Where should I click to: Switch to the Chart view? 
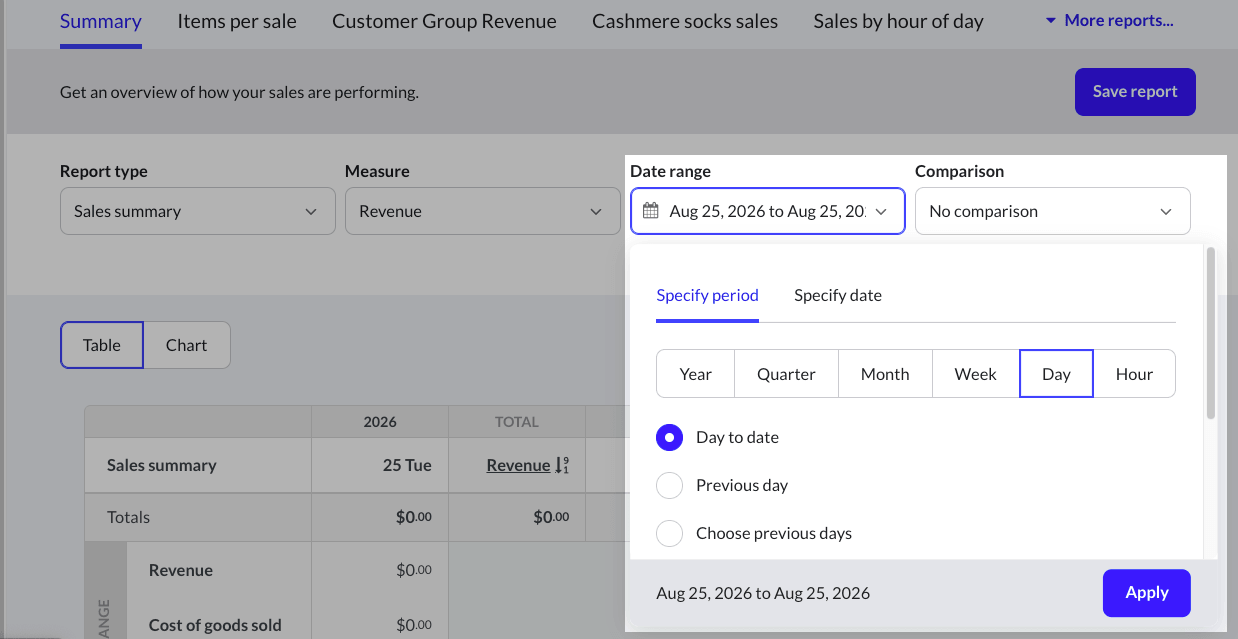tap(187, 345)
